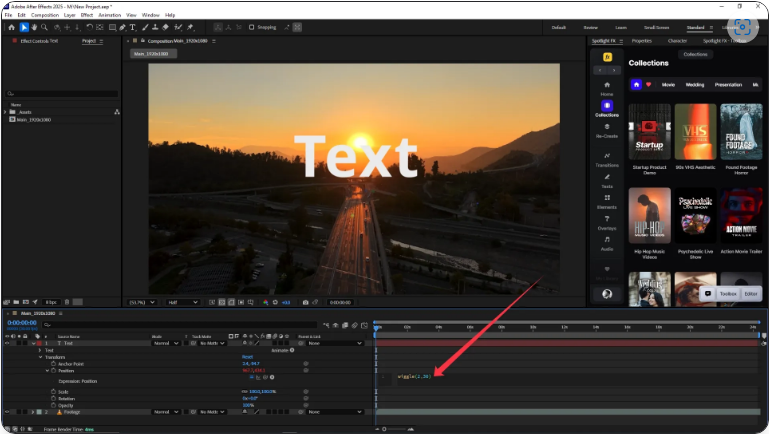Open the Footage layer Parent & Link dropdown
This screenshot has height=434, width=769.
tap(335, 412)
